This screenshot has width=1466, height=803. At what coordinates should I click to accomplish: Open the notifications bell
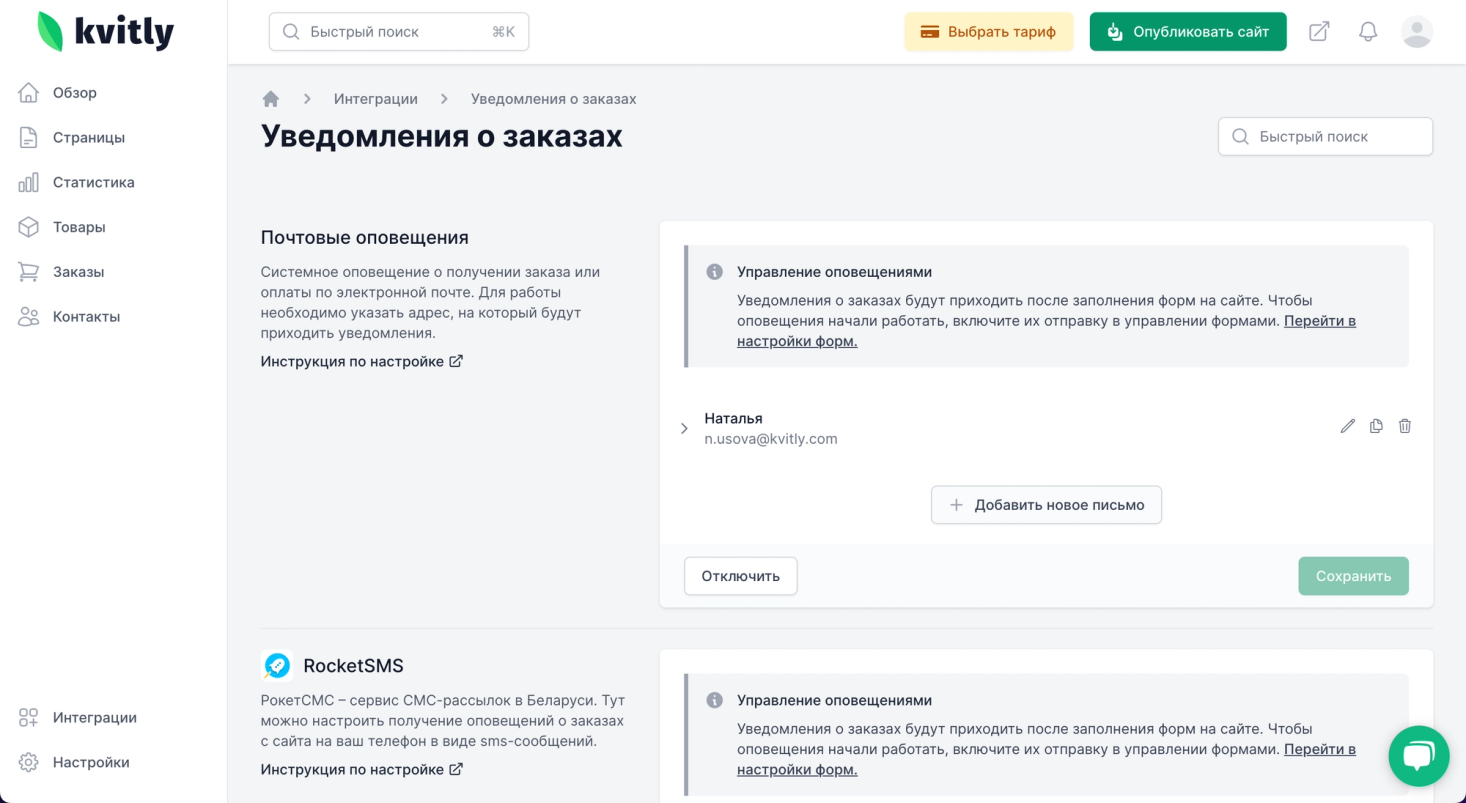coord(1368,32)
